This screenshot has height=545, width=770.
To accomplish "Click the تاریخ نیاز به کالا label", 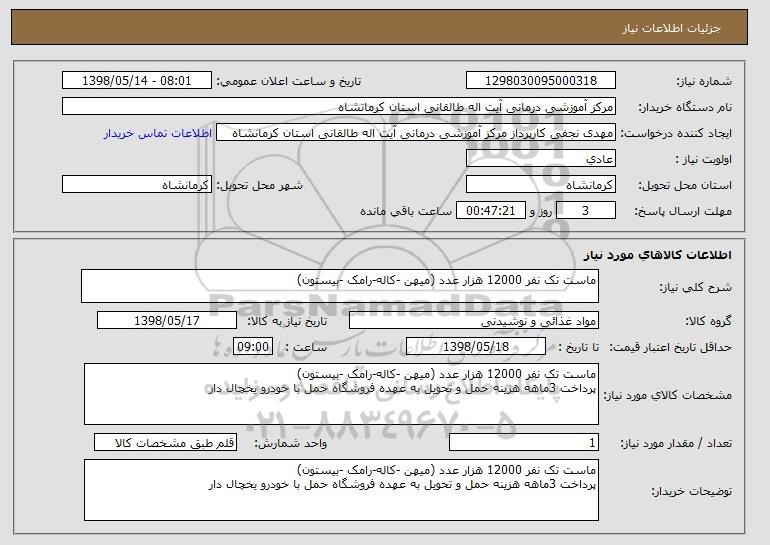I will (x=287, y=321).
